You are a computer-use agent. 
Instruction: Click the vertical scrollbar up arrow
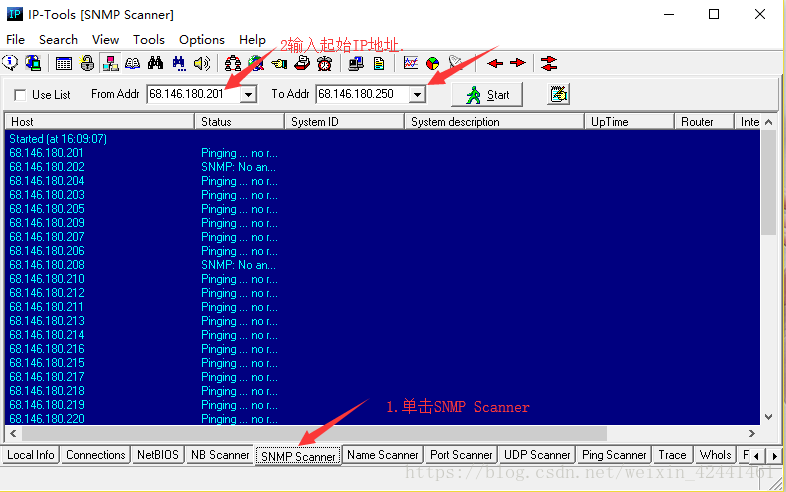pyautogui.click(x=768, y=122)
